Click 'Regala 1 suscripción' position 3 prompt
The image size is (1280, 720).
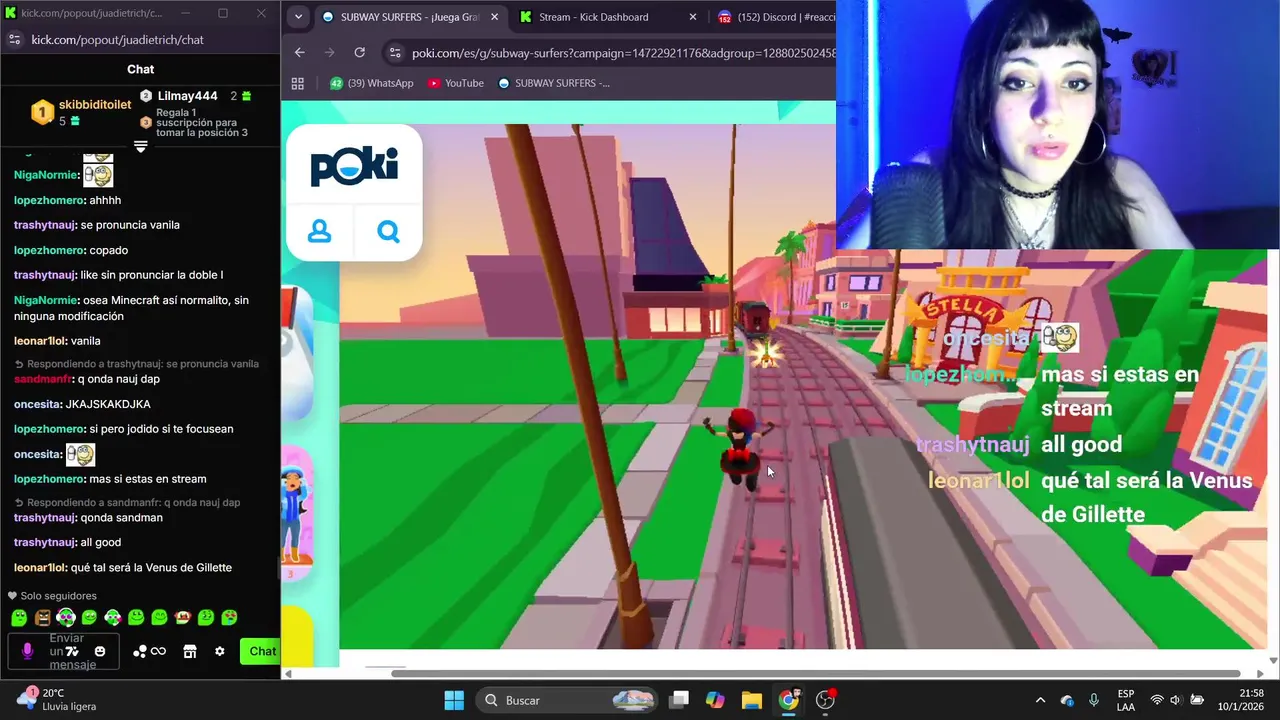pyautogui.click(x=195, y=122)
